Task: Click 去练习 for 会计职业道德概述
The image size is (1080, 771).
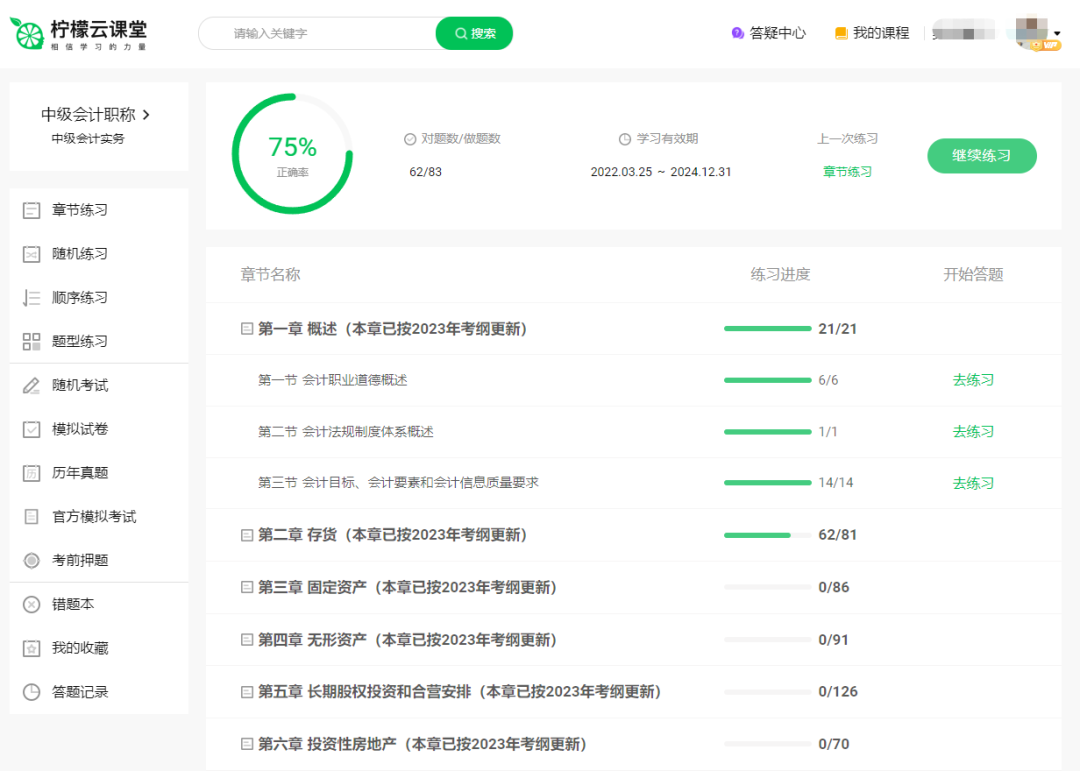Action: point(973,380)
